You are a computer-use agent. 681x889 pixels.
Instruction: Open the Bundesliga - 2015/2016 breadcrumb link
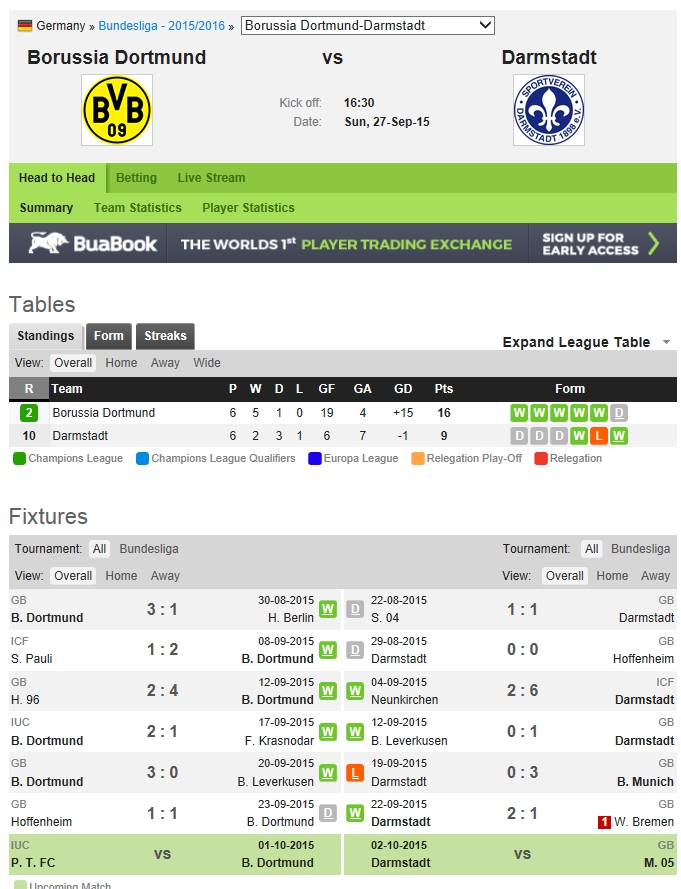point(161,26)
